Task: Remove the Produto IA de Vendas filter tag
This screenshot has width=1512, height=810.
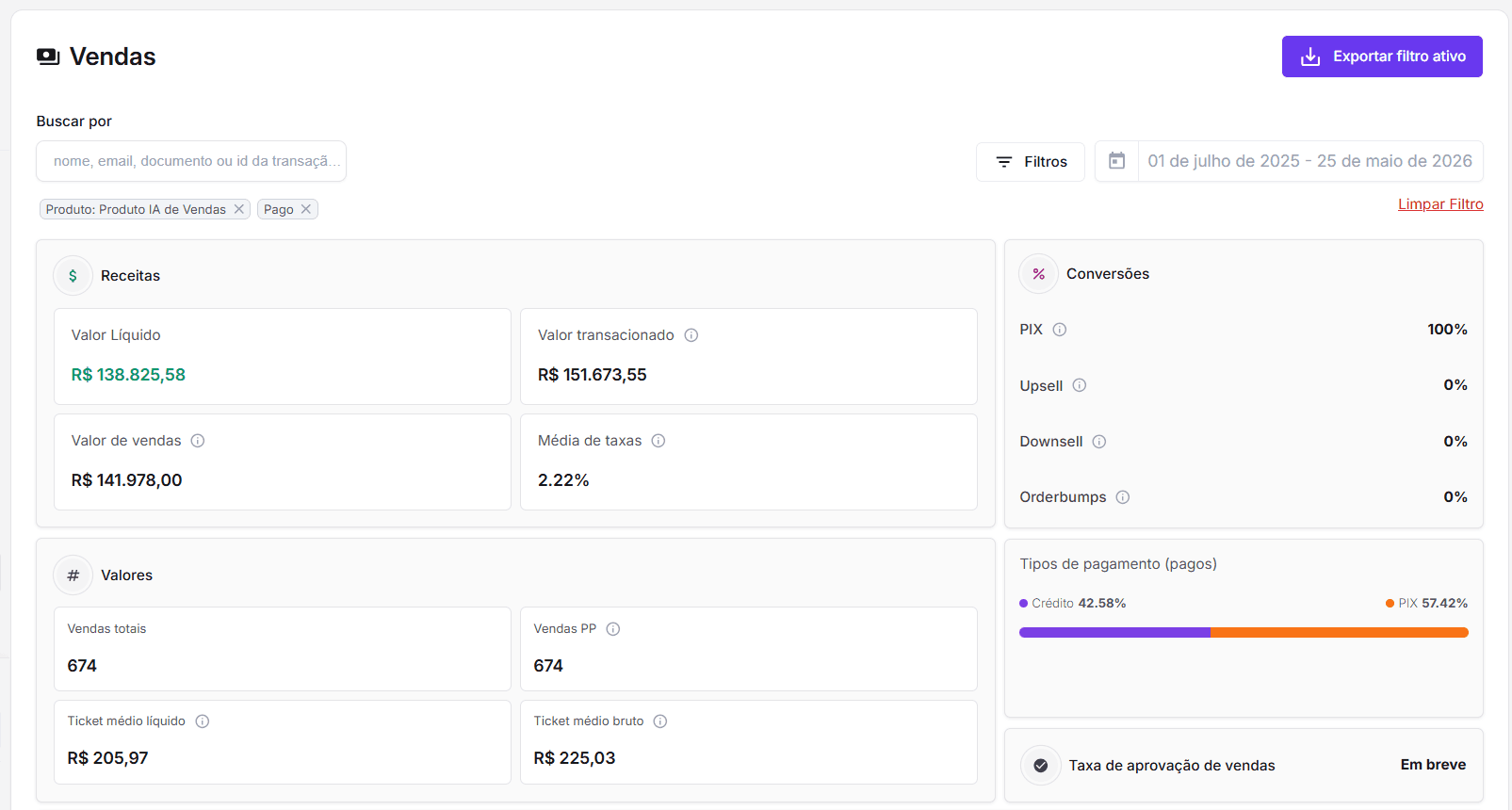Action: pos(239,209)
